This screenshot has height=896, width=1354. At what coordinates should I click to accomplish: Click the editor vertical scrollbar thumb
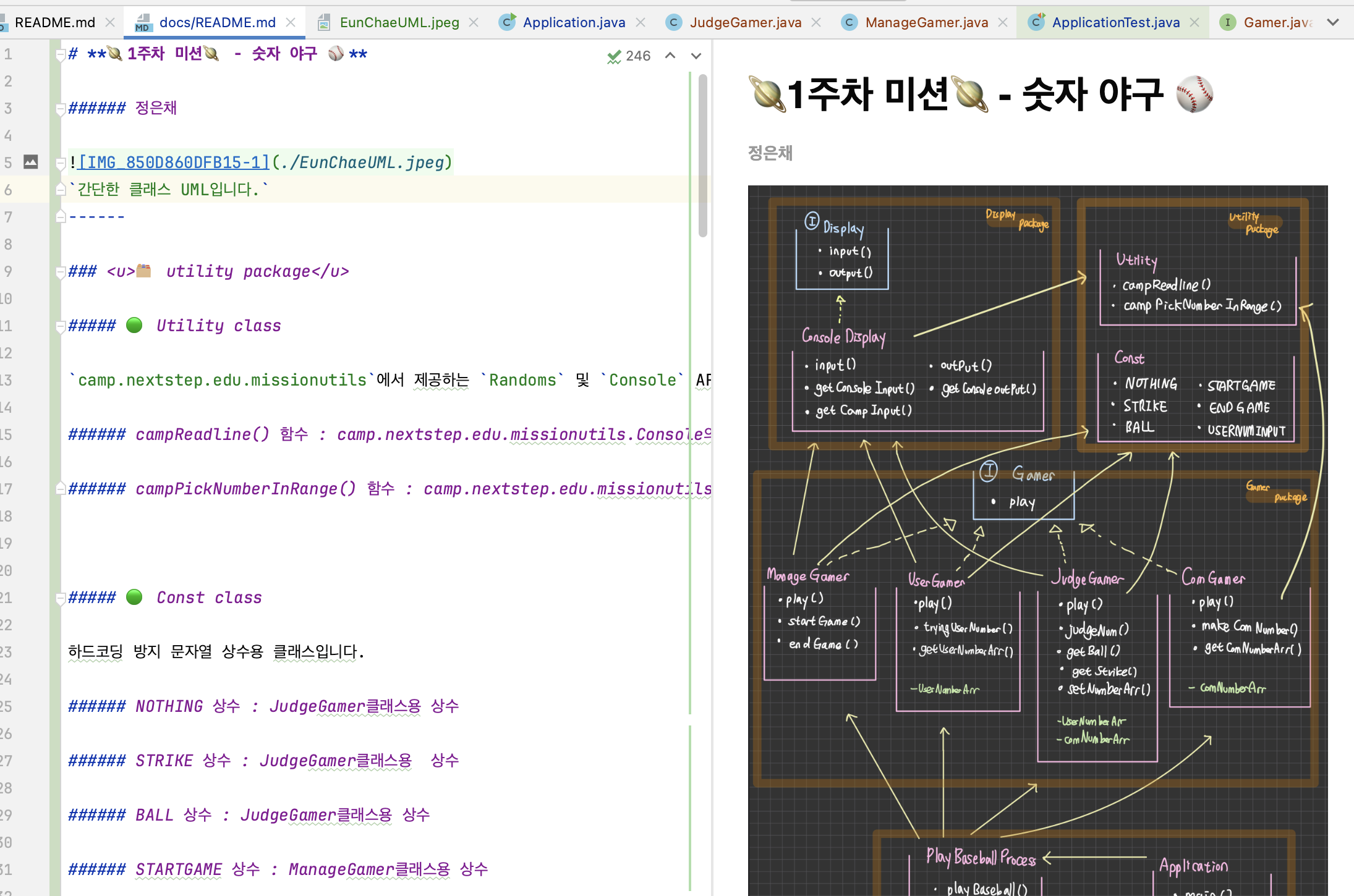[x=702, y=154]
